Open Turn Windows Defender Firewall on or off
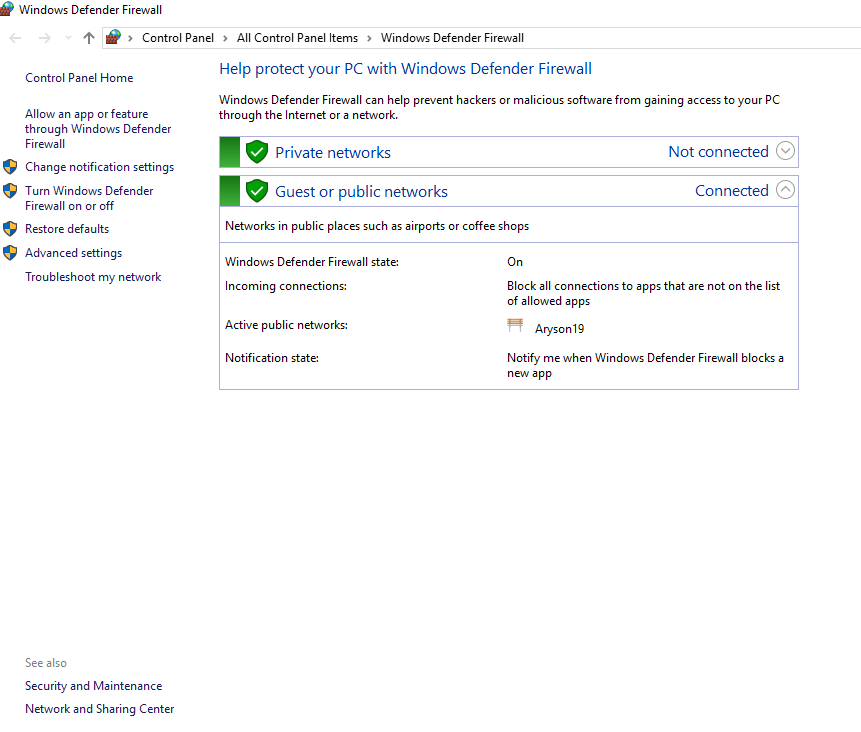Viewport: 861px width, 732px height. tap(89, 198)
